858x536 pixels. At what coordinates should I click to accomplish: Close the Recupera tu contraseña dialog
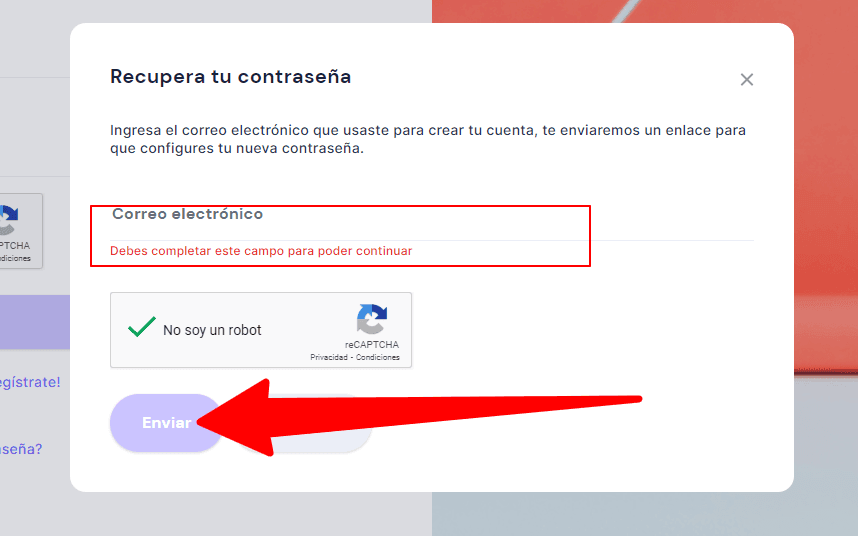point(746,80)
